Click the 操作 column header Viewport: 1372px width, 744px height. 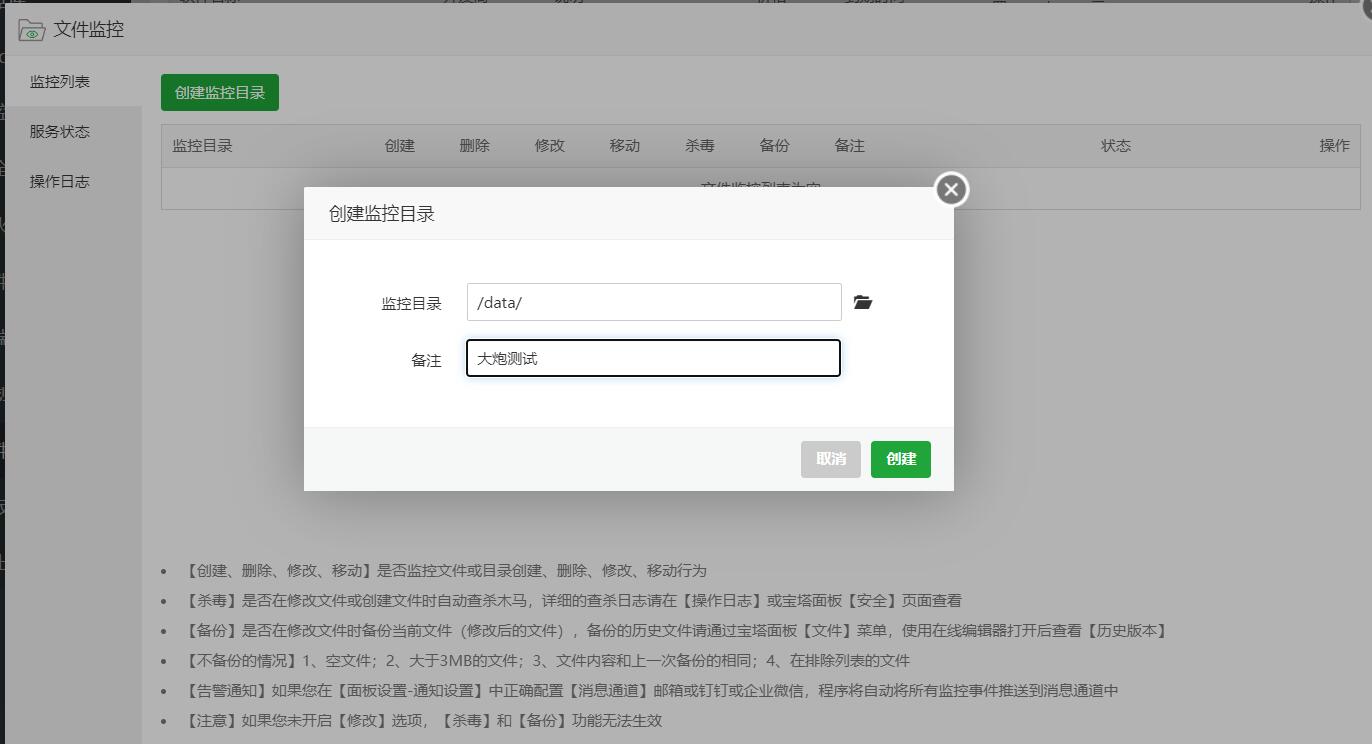1335,145
